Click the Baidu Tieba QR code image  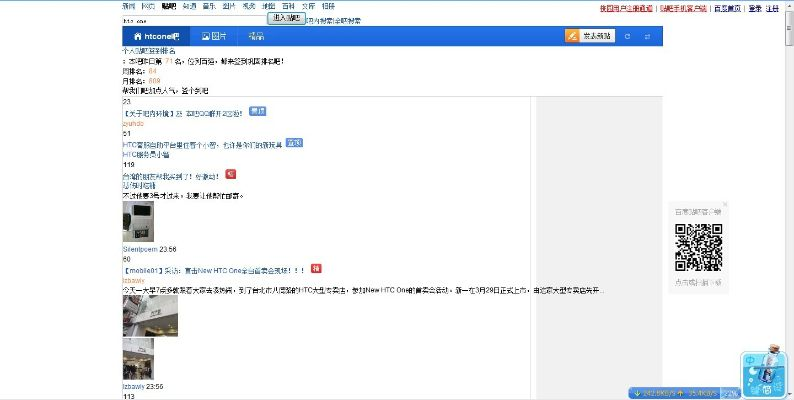point(698,247)
